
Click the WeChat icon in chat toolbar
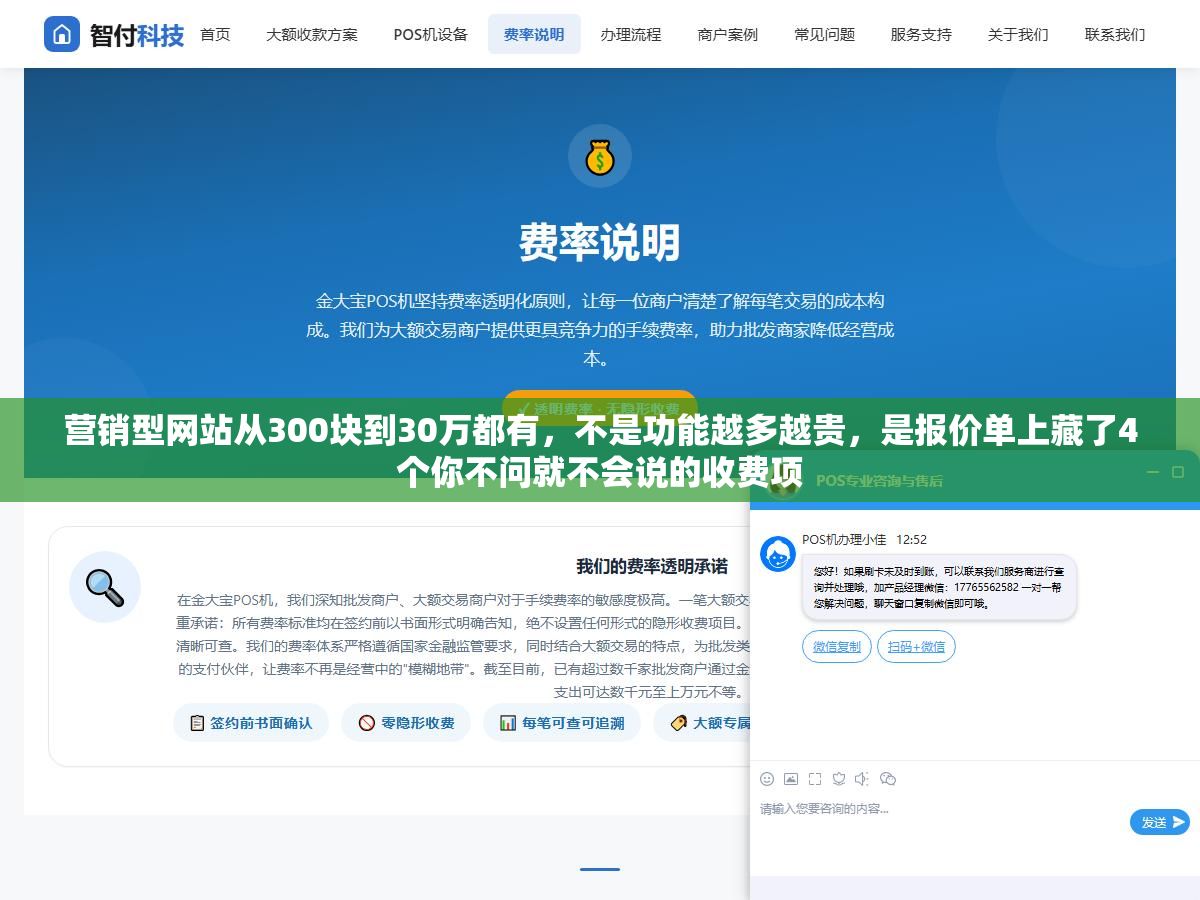tap(888, 778)
